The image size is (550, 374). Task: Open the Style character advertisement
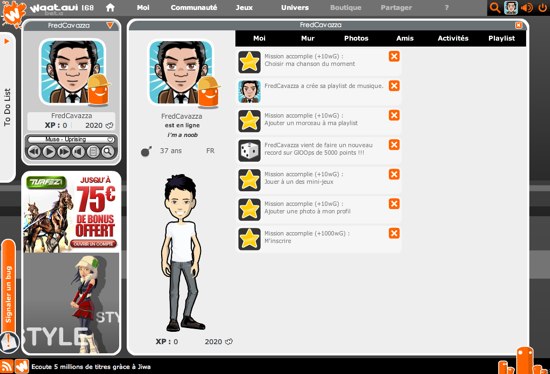coord(72,303)
